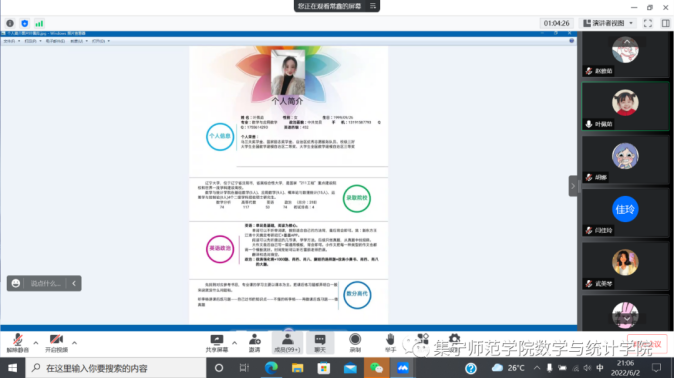Leave the meeting with 离开会议
Image resolution: width=674 pixels, height=378 pixels.
[647, 344]
